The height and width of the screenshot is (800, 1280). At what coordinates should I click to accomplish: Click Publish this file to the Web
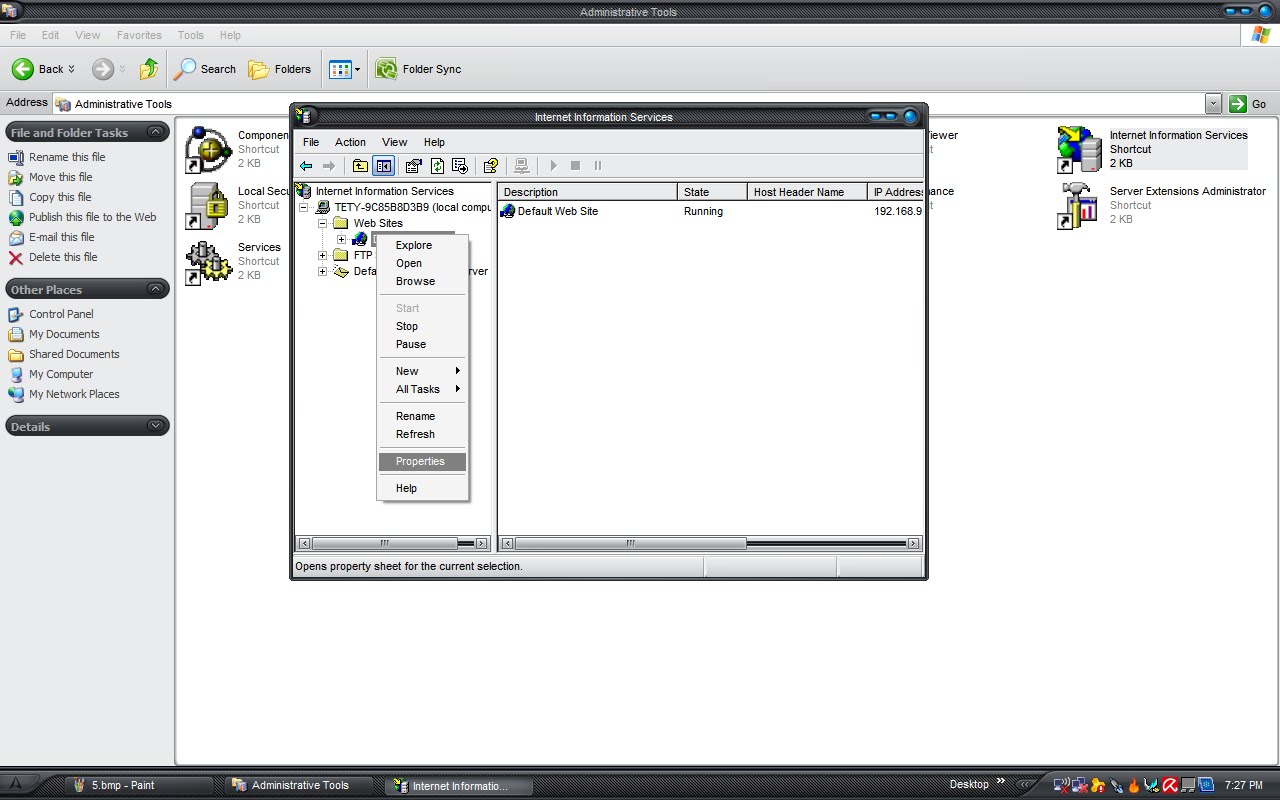point(93,217)
